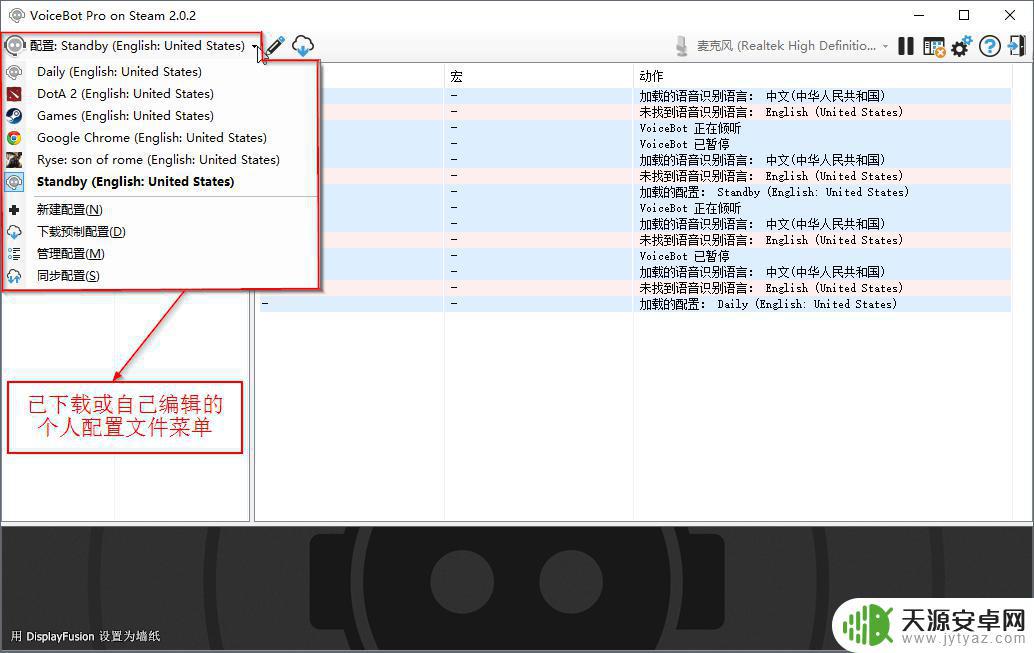Click the list icon beside 管理配置

coord(14,253)
